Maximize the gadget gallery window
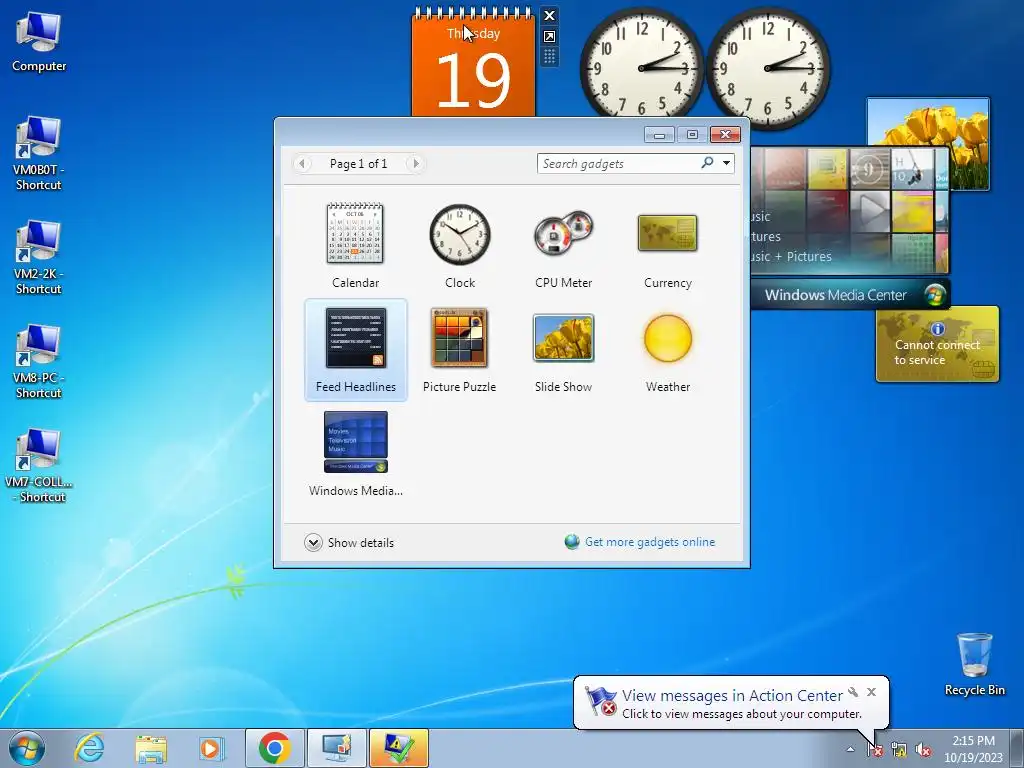This screenshot has height=768, width=1024. coord(692,135)
